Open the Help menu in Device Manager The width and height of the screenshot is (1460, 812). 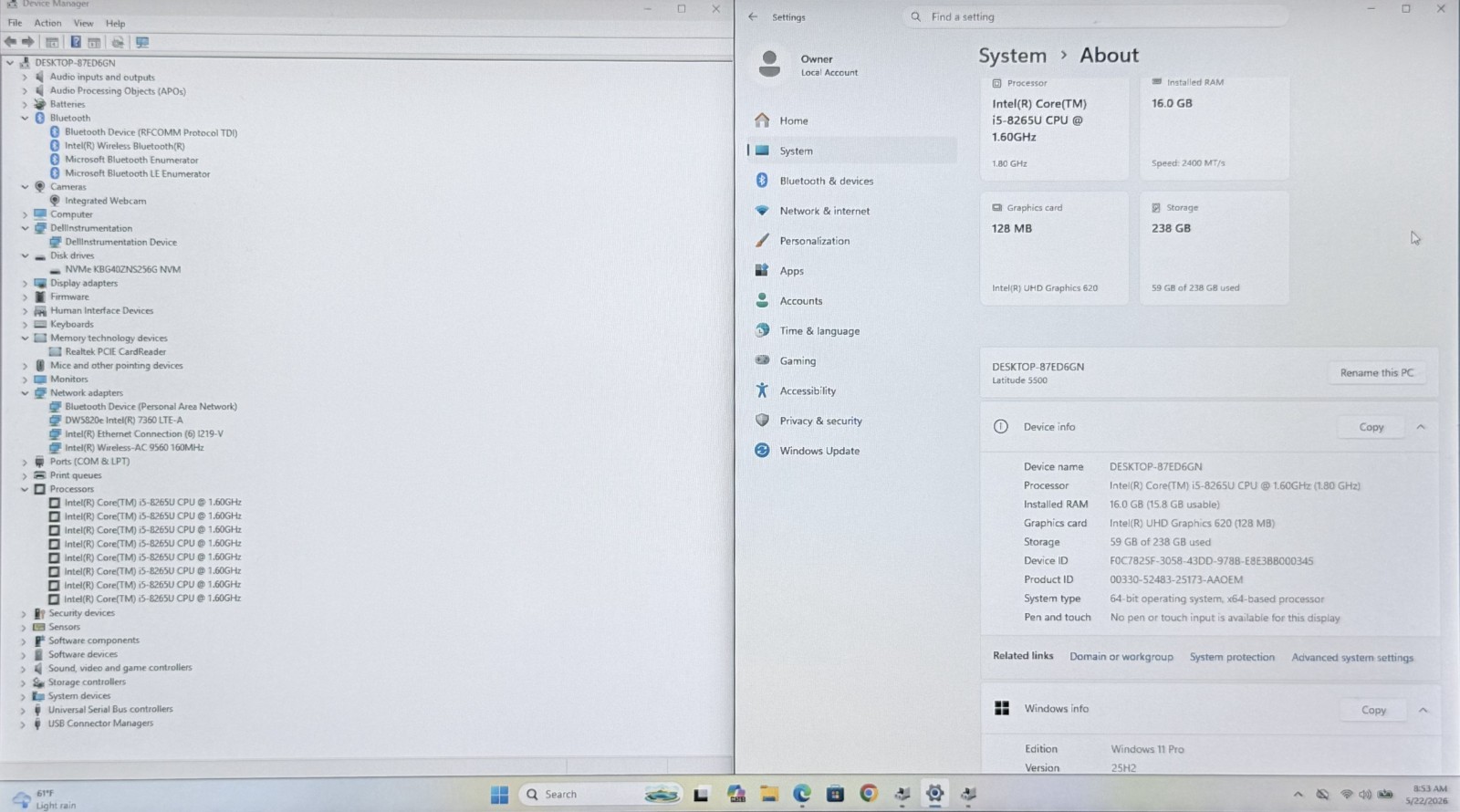click(115, 23)
